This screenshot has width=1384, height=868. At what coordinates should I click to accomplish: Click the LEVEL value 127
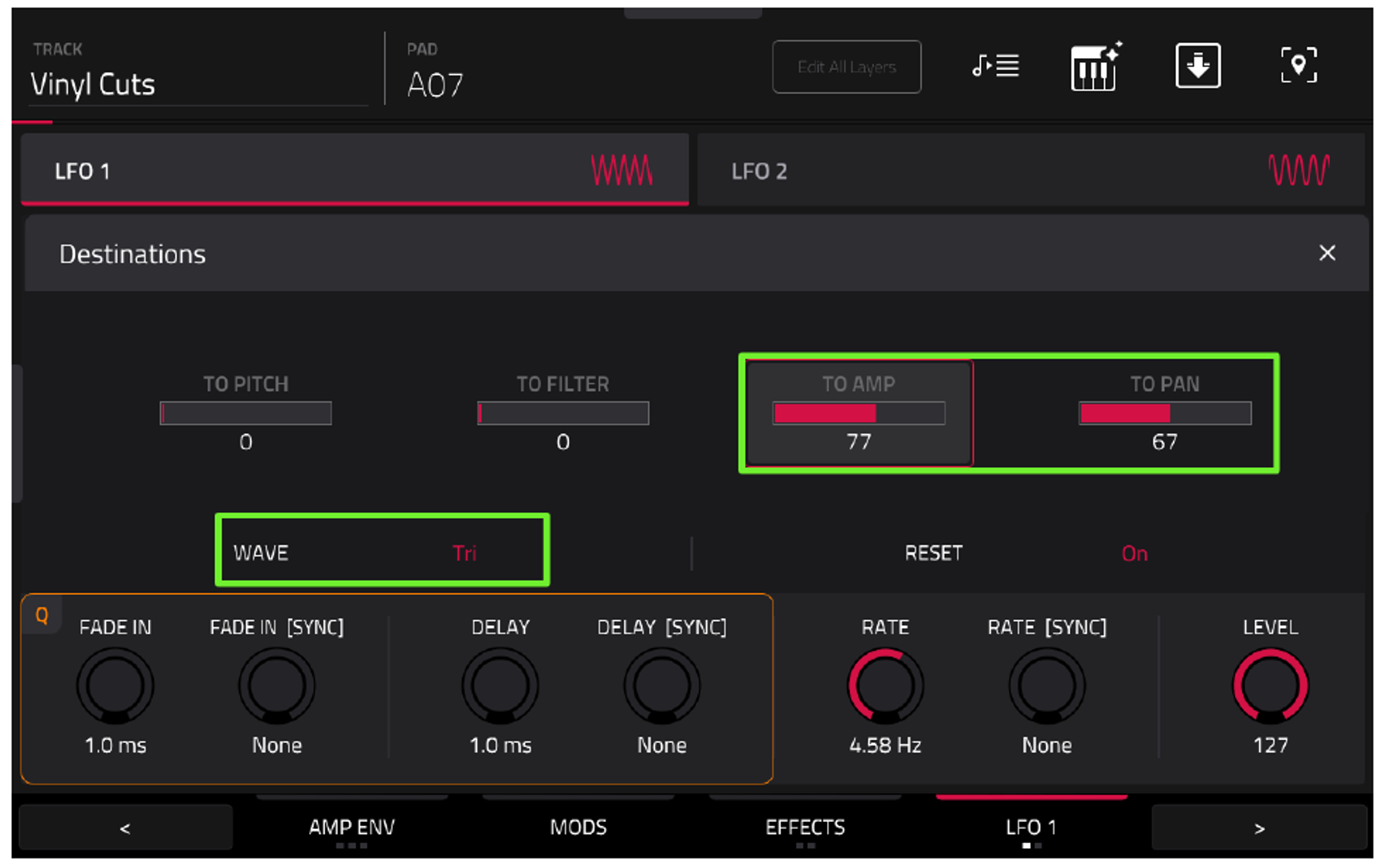pyautogui.click(x=1270, y=745)
